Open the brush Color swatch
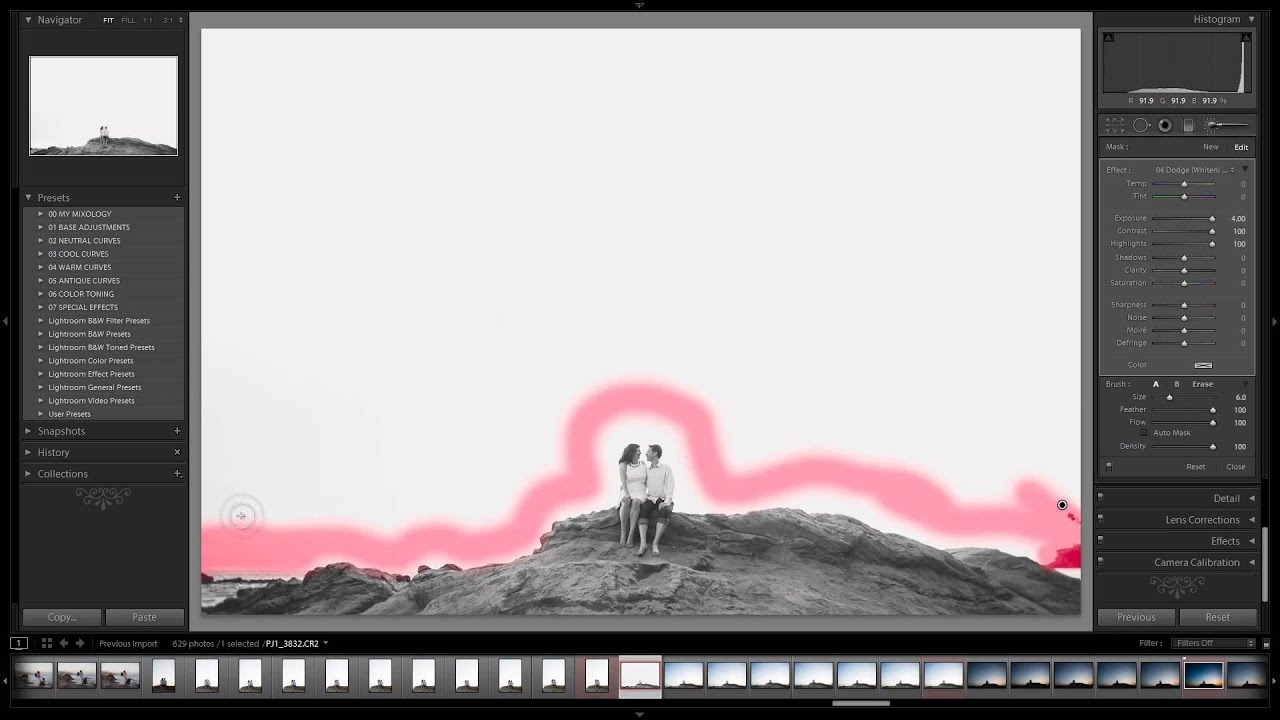This screenshot has height=720, width=1280. [1203, 365]
